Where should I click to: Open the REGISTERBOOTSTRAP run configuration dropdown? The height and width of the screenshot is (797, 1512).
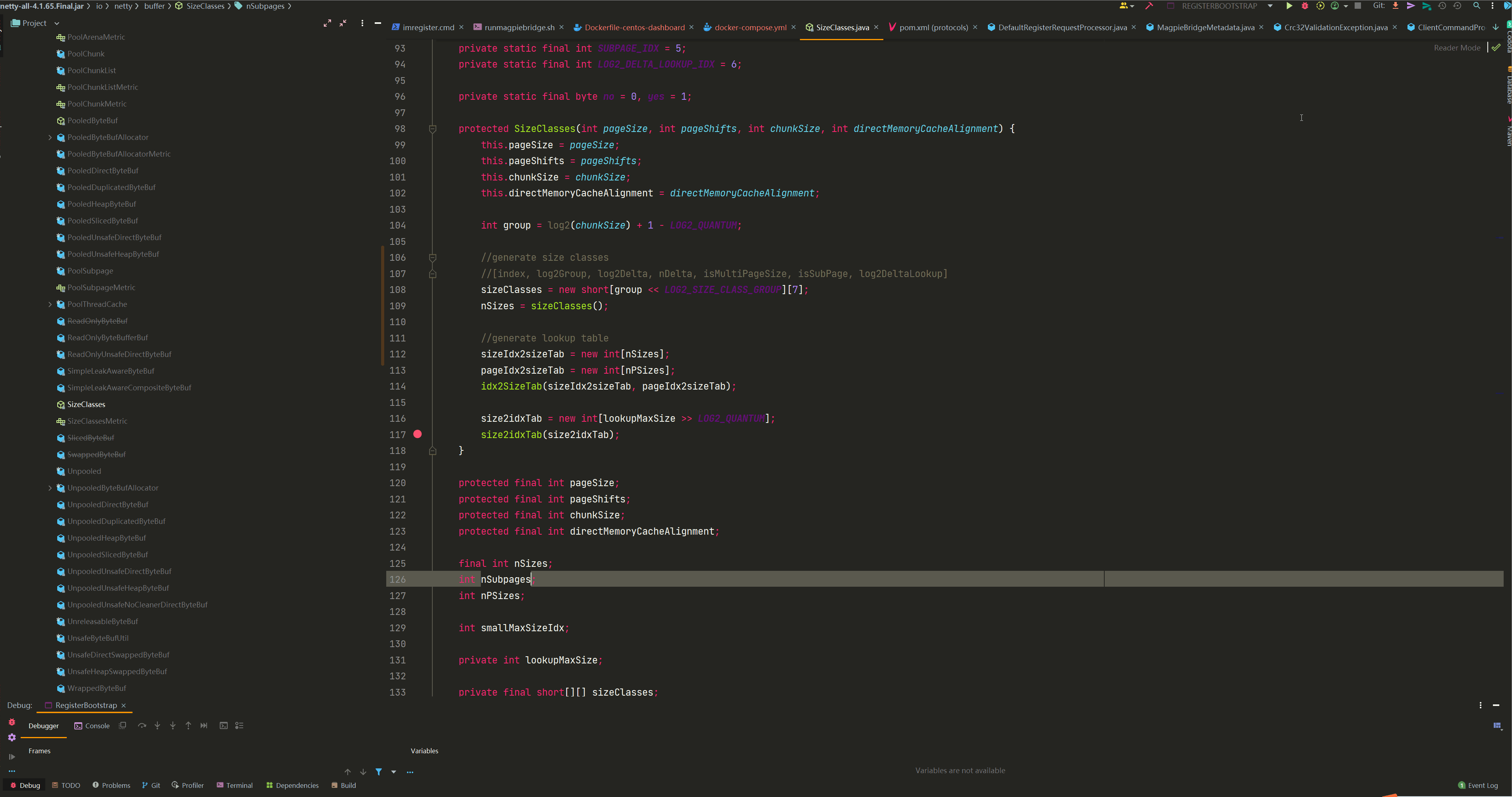pyautogui.click(x=1270, y=6)
